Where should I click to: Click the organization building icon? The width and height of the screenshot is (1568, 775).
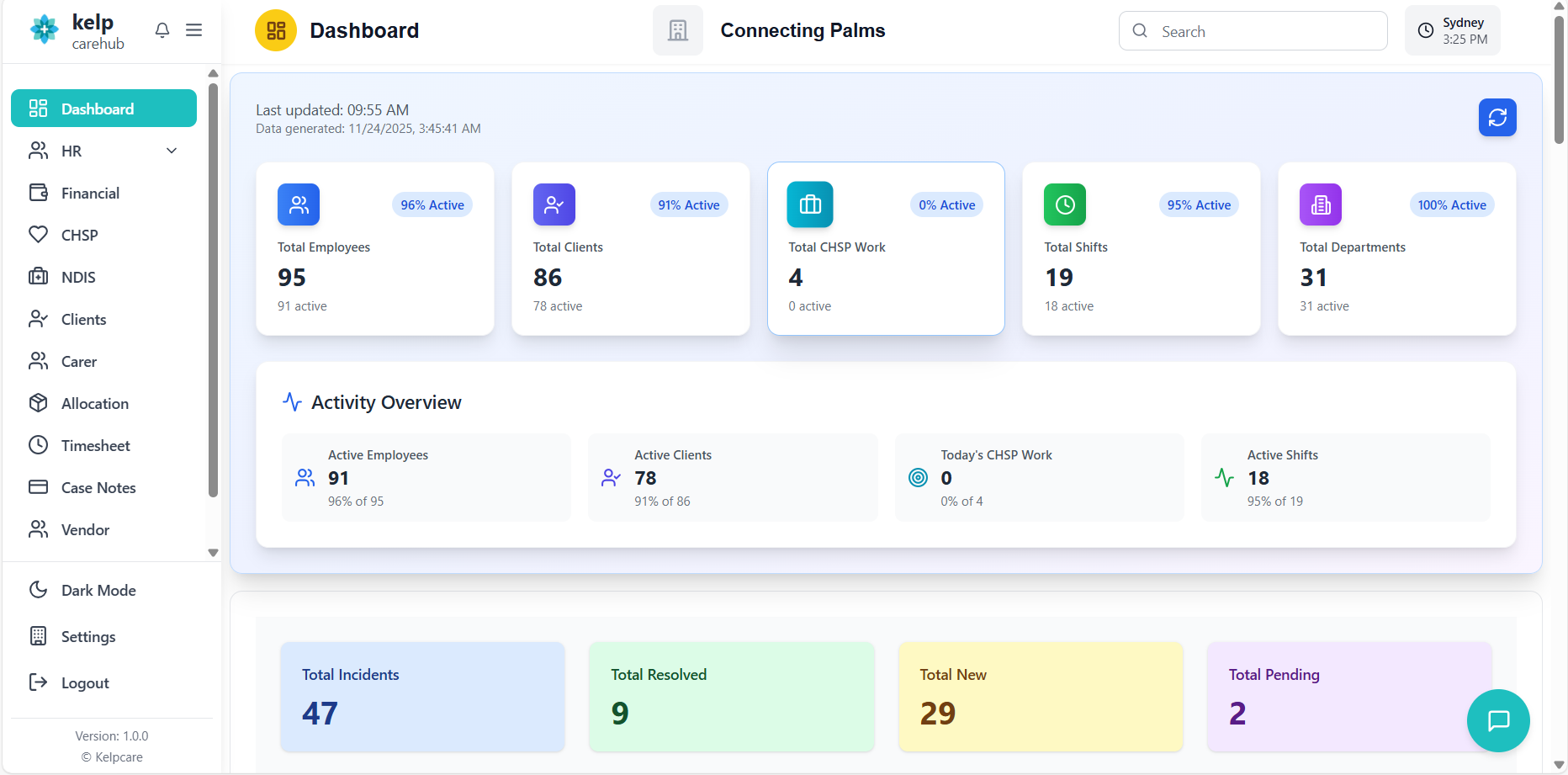click(677, 31)
